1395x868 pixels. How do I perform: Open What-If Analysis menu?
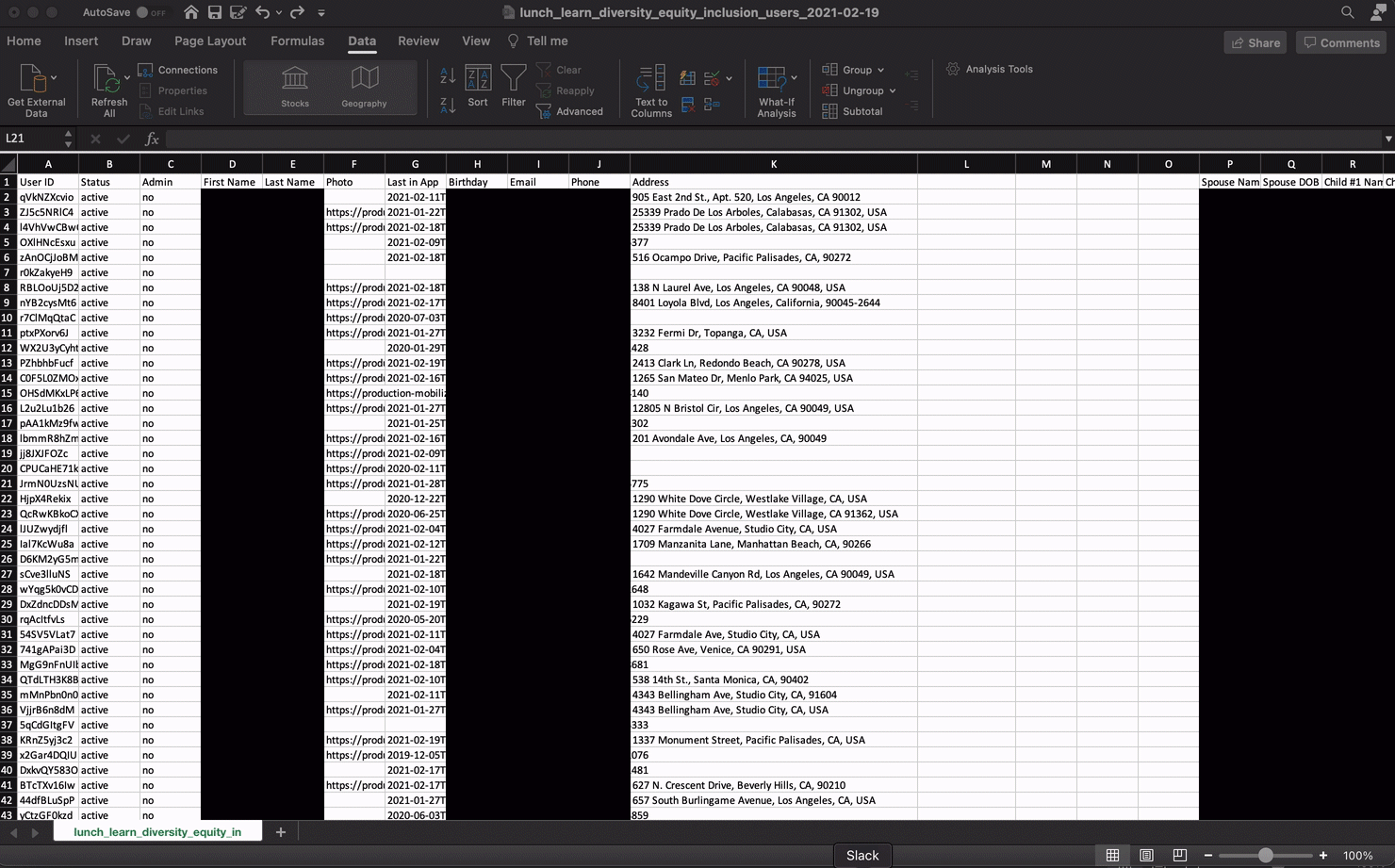click(x=777, y=91)
